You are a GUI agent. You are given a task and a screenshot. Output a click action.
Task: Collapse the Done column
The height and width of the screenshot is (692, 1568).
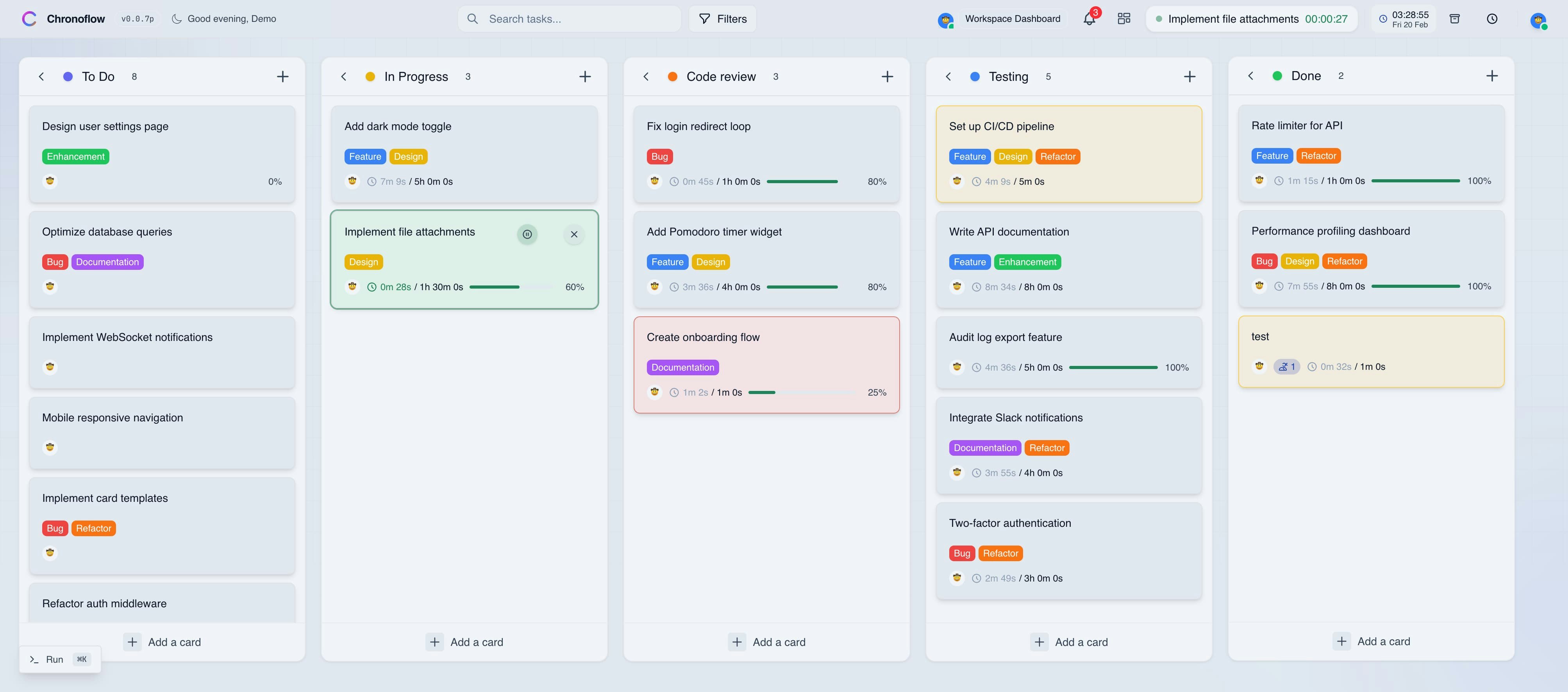pyautogui.click(x=1250, y=75)
